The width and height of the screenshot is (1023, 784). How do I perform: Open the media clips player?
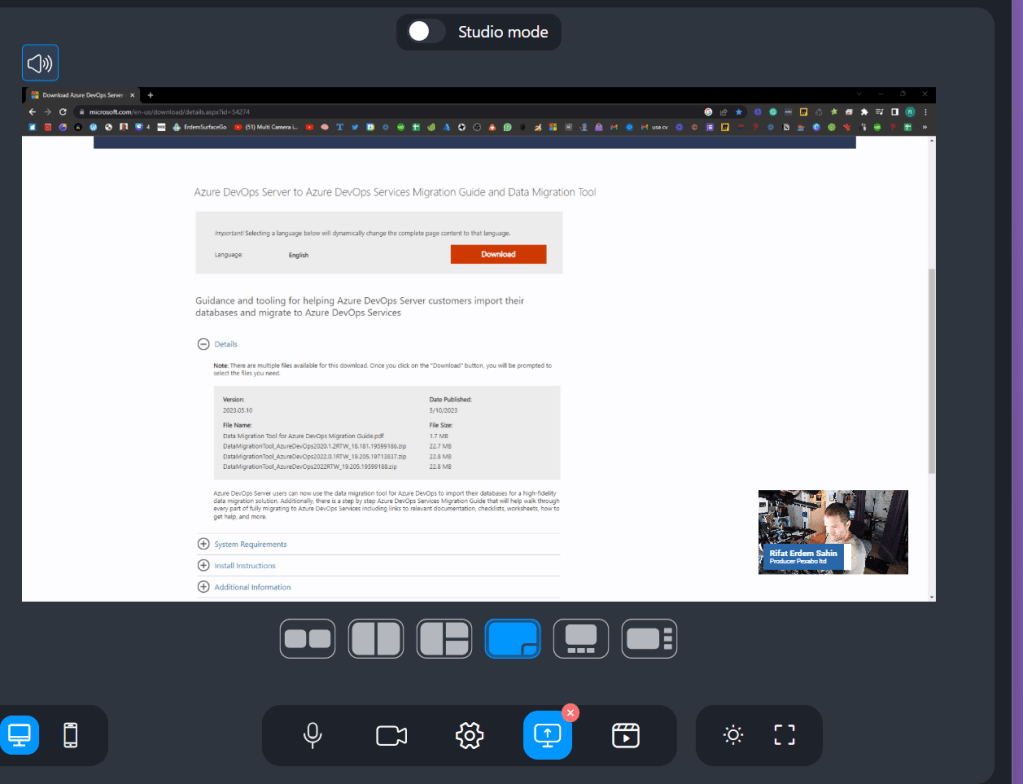tap(626, 736)
